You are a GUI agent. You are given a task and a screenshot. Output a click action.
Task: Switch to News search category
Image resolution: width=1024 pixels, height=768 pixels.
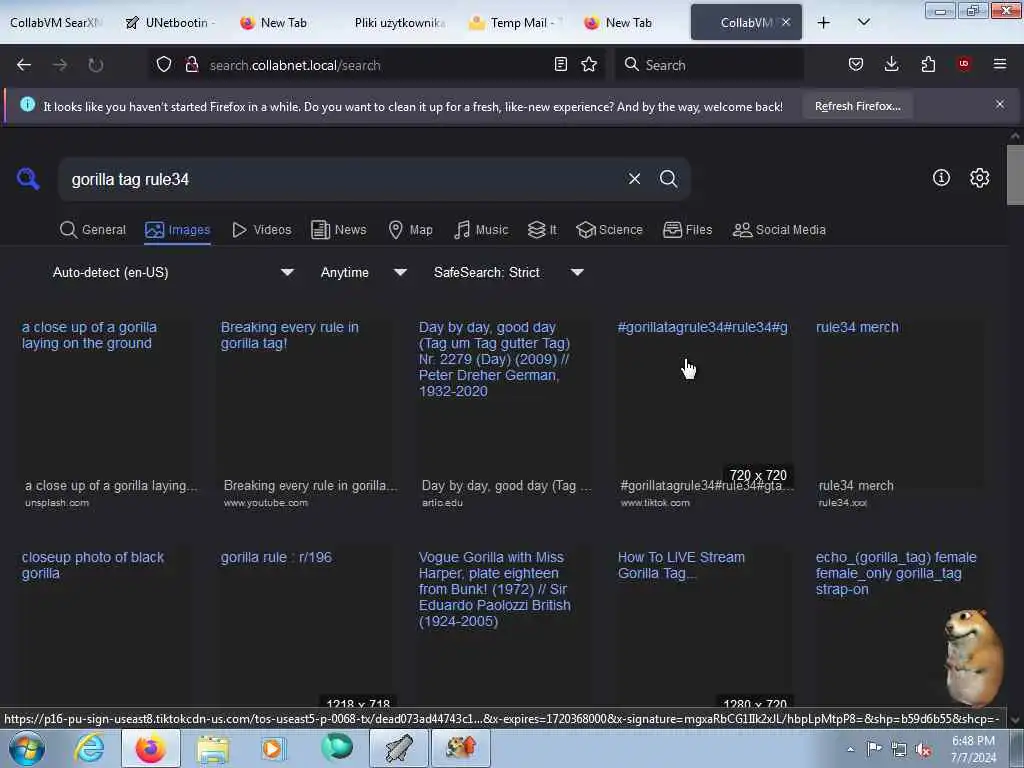coord(338,230)
